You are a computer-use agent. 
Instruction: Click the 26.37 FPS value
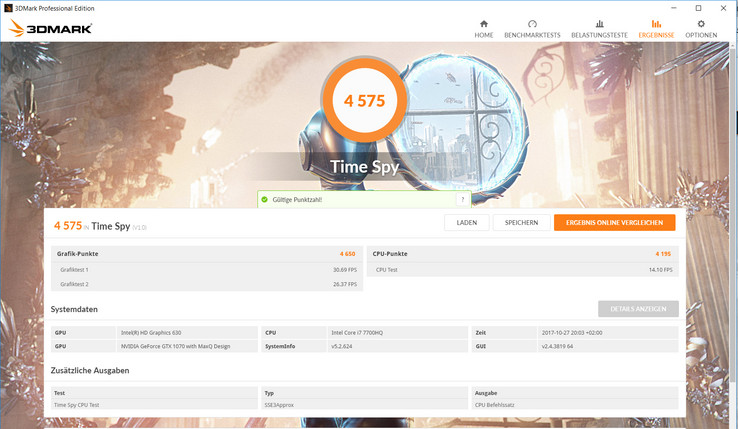pyautogui.click(x=345, y=284)
